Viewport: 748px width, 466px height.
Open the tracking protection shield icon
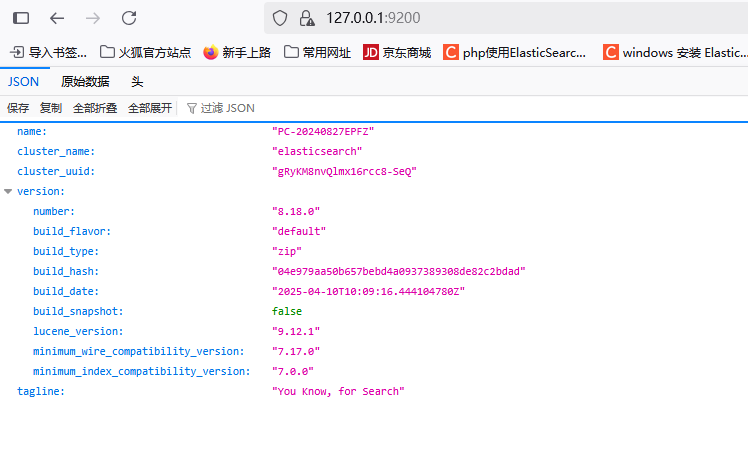pos(280,18)
